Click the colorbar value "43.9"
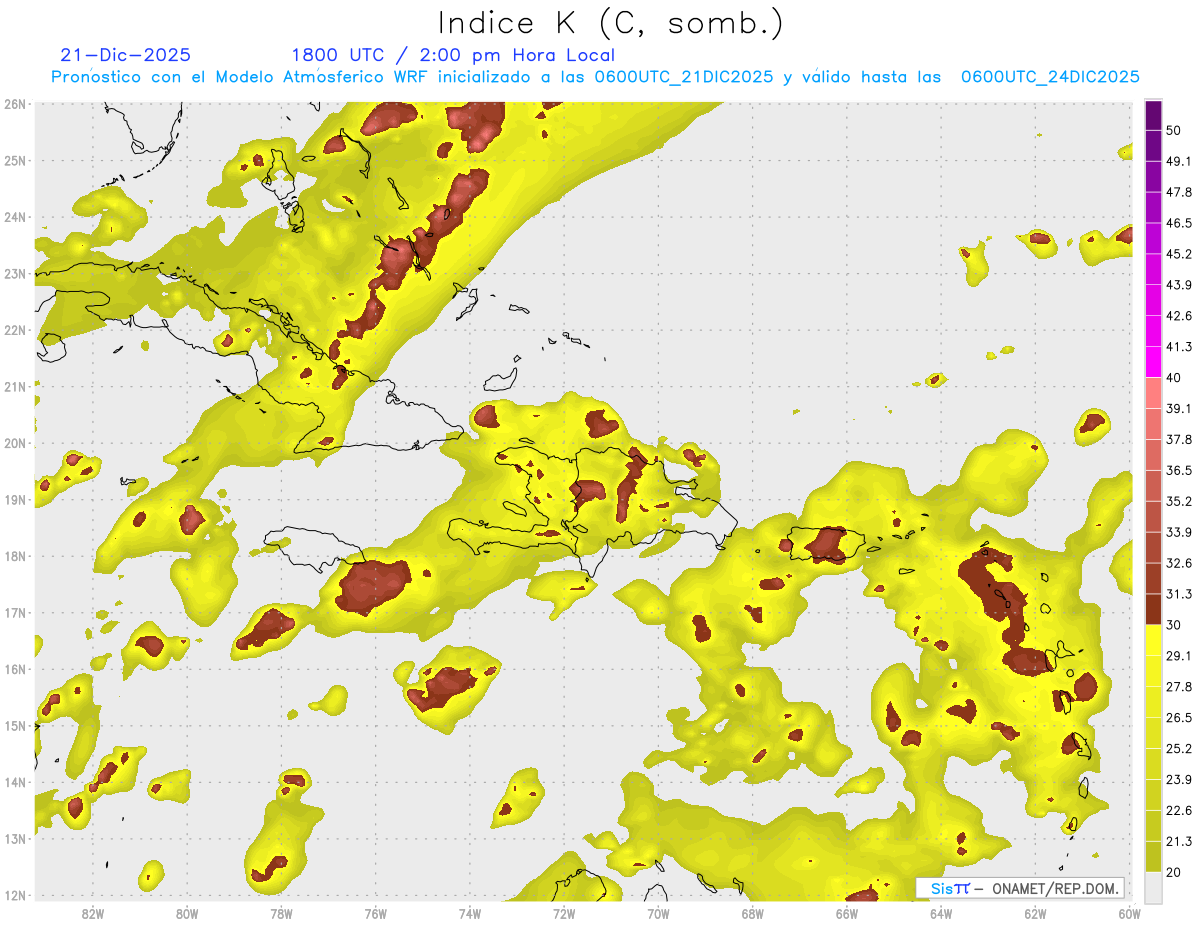The image size is (1200, 927). click(1178, 285)
